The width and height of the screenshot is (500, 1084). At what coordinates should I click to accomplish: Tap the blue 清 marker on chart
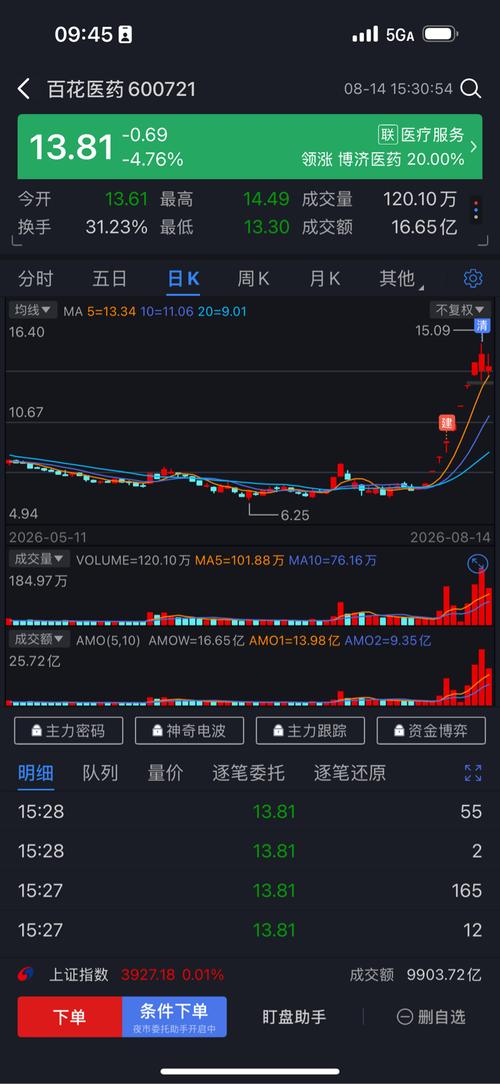click(x=482, y=325)
